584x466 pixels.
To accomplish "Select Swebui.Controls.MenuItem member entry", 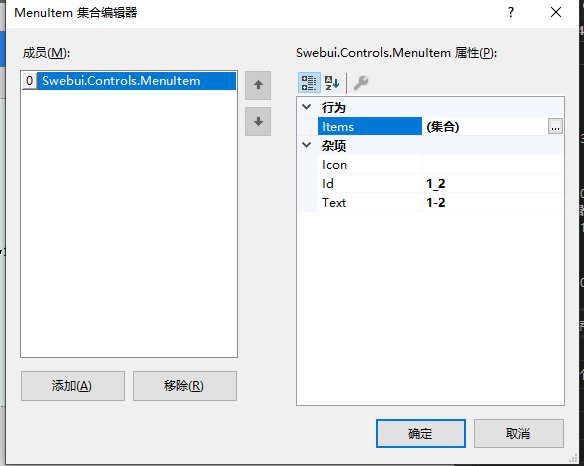I will pos(129,81).
